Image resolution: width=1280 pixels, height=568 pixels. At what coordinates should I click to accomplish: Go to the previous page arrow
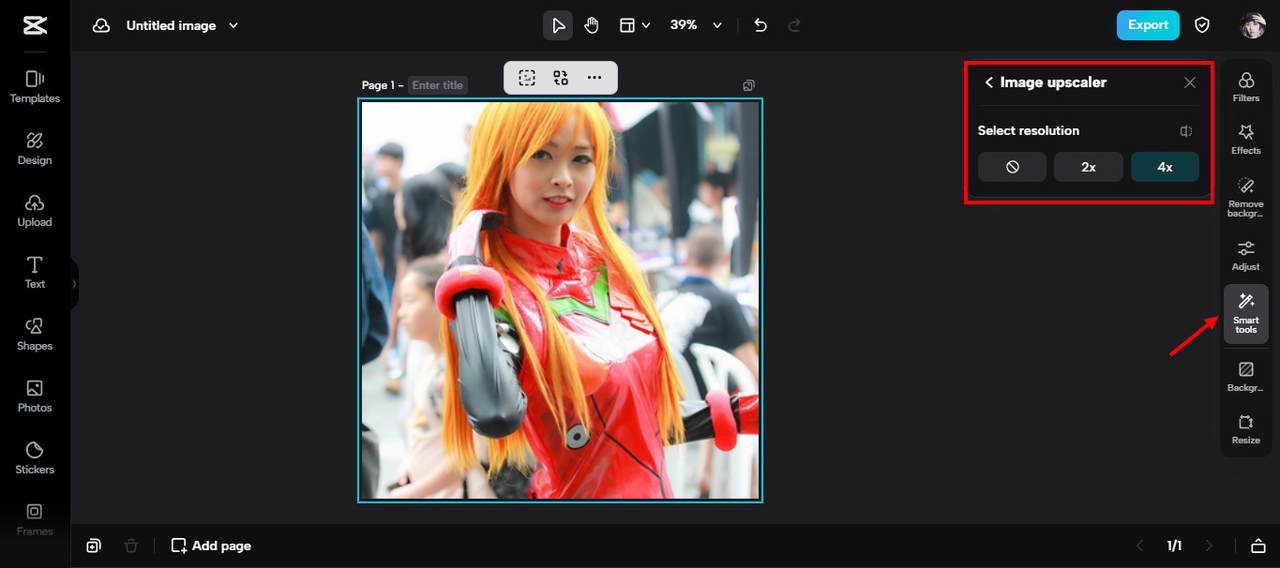tap(1140, 546)
